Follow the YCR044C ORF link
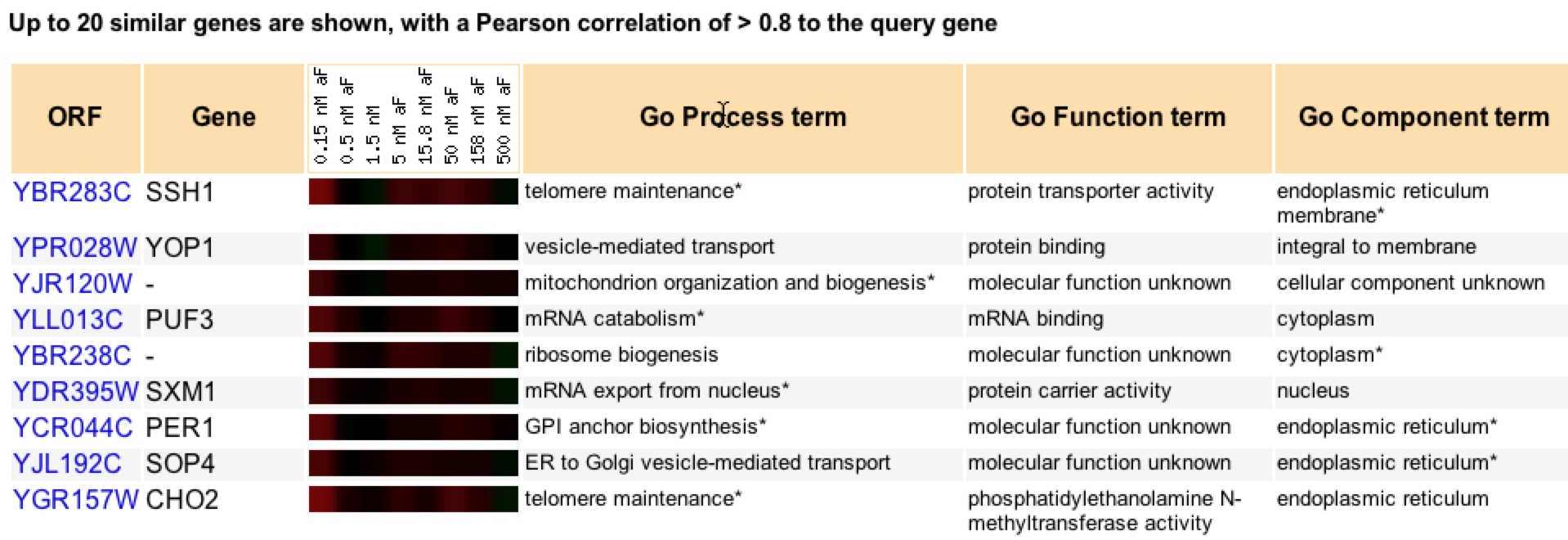1568x540 pixels. pos(73,427)
